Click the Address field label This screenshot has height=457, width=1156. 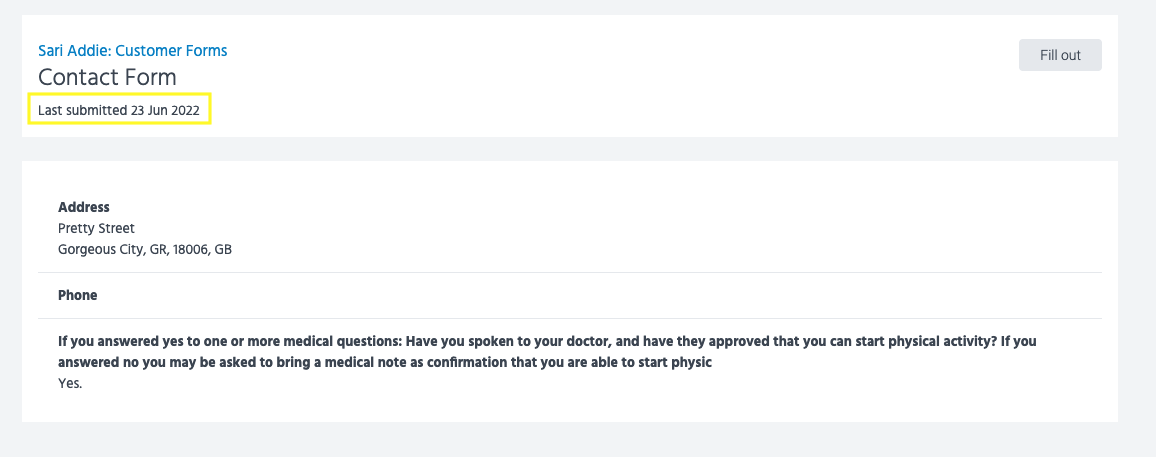coord(84,207)
